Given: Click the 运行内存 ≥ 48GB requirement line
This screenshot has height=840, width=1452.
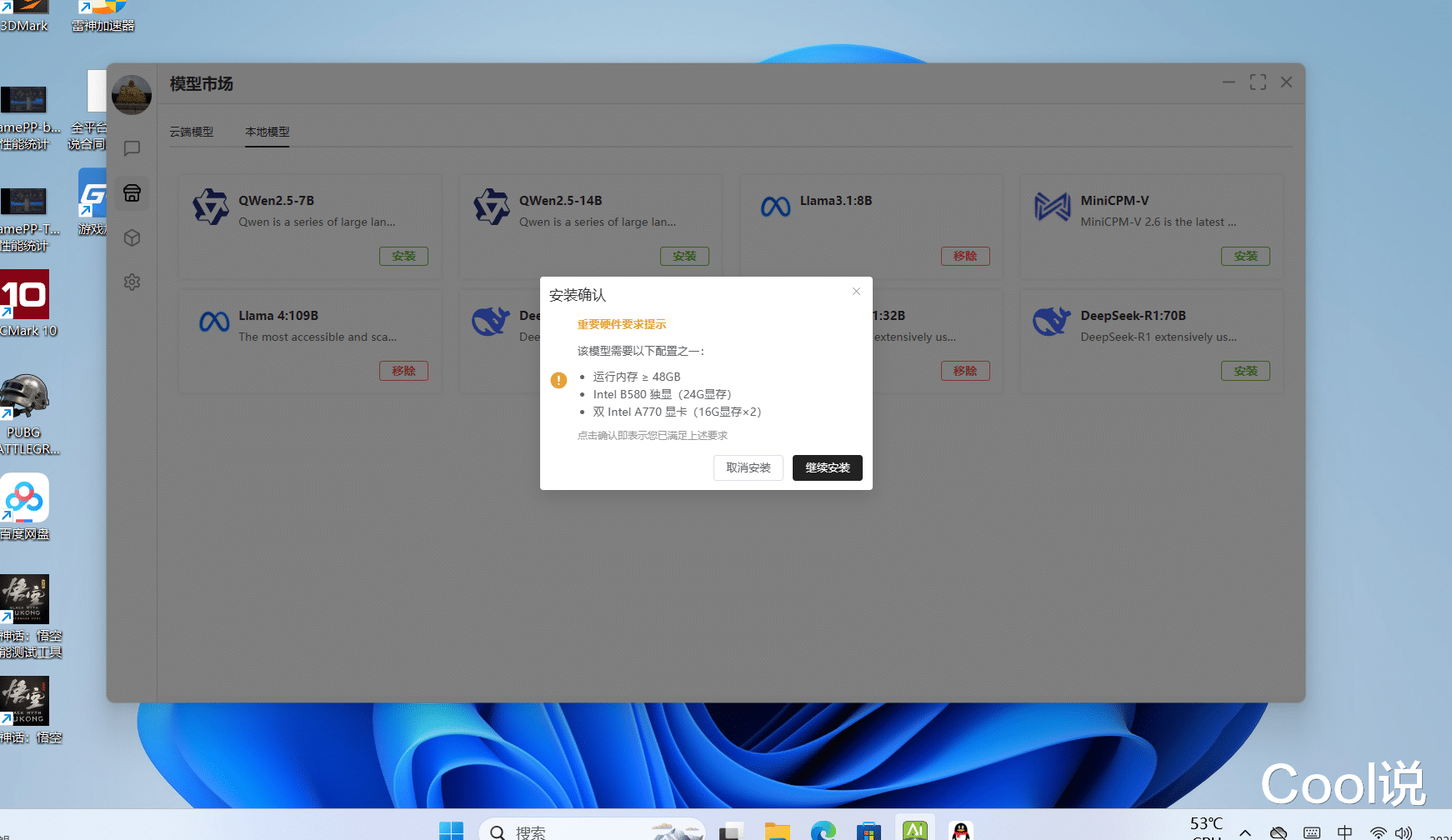Looking at the screenshot, I should [637, 377].
